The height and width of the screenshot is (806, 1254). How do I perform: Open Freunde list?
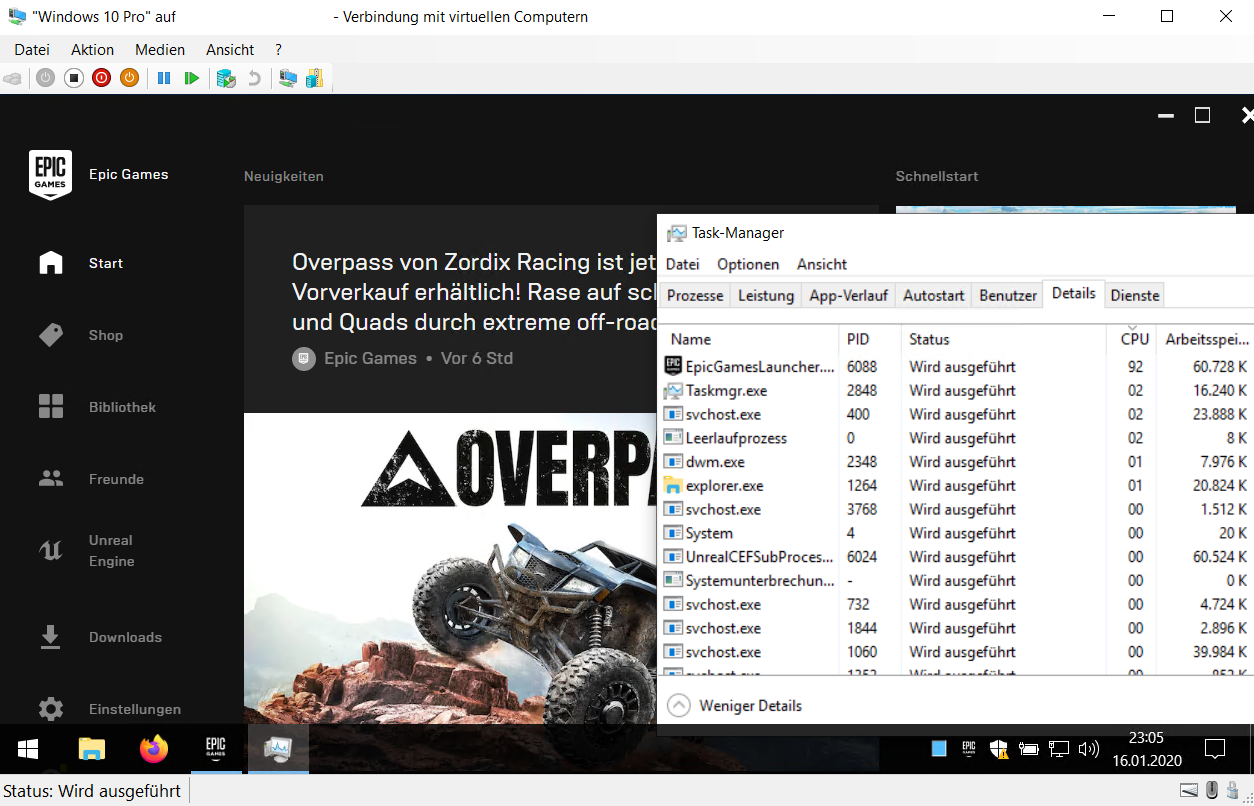(x=116, y=479)
